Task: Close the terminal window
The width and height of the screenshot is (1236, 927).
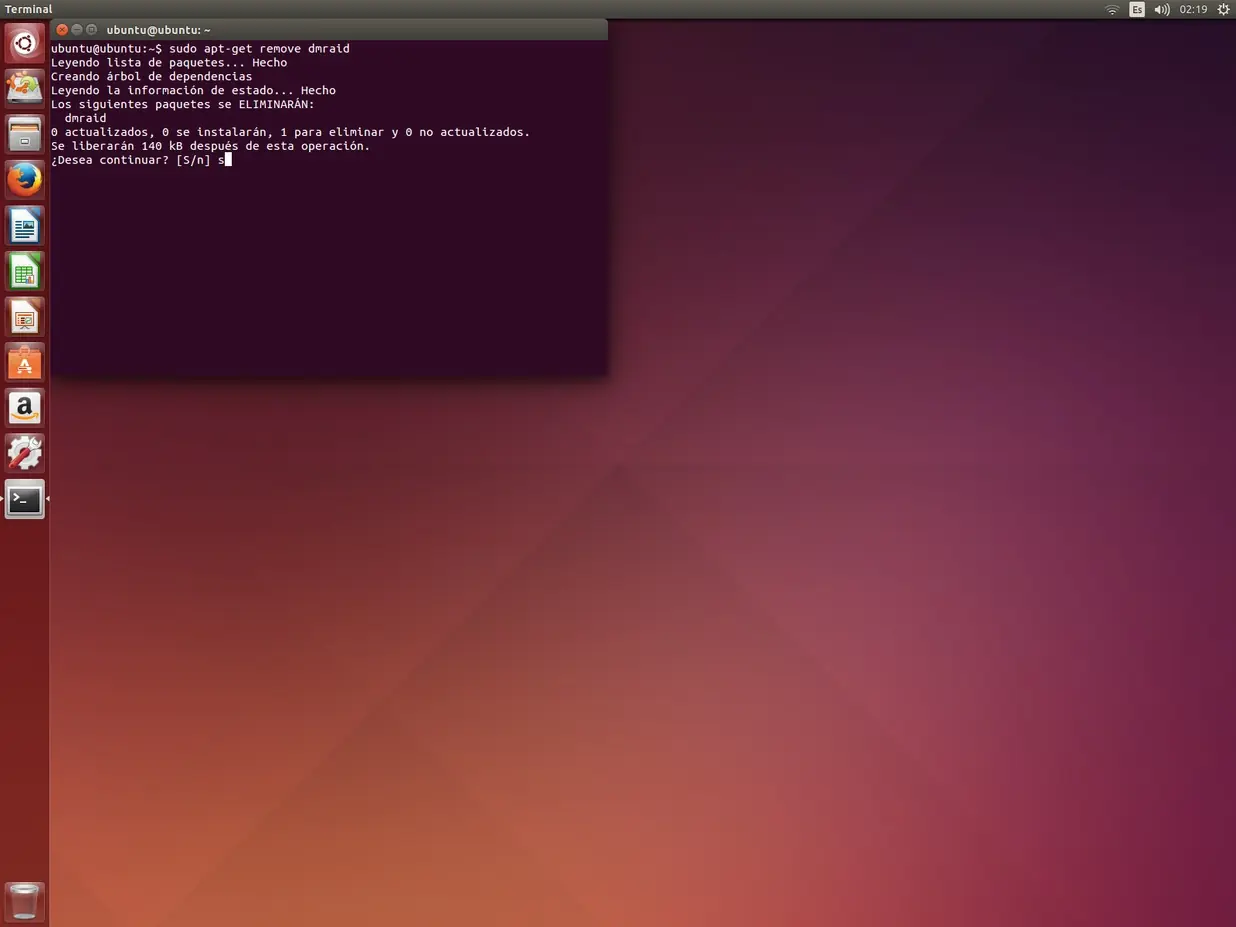Action: point(62,30)
